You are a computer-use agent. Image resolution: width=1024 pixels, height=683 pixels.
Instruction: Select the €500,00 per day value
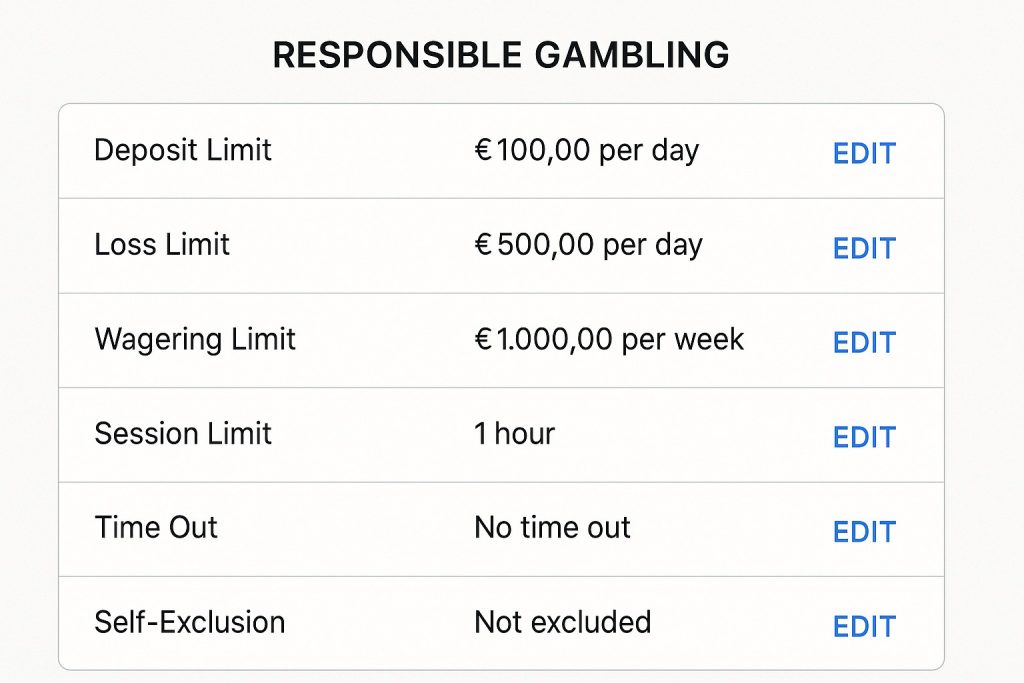pos(588,244)
